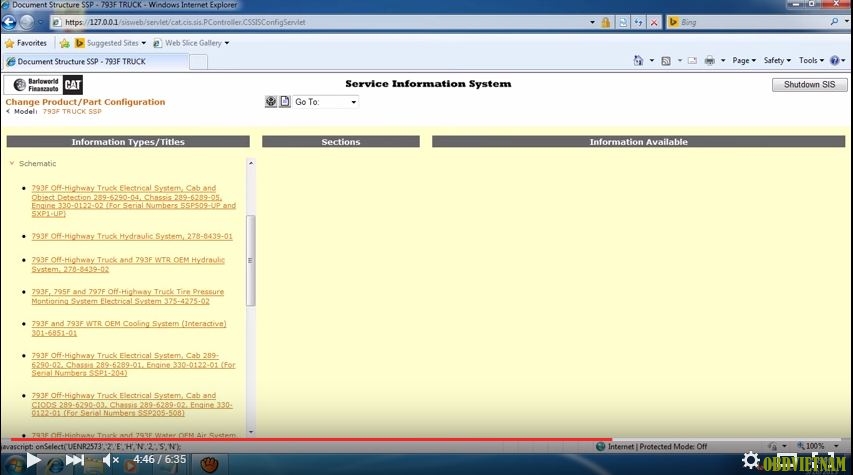
Task: Click the stop loading X icon
Action: (x=654, y=21)
